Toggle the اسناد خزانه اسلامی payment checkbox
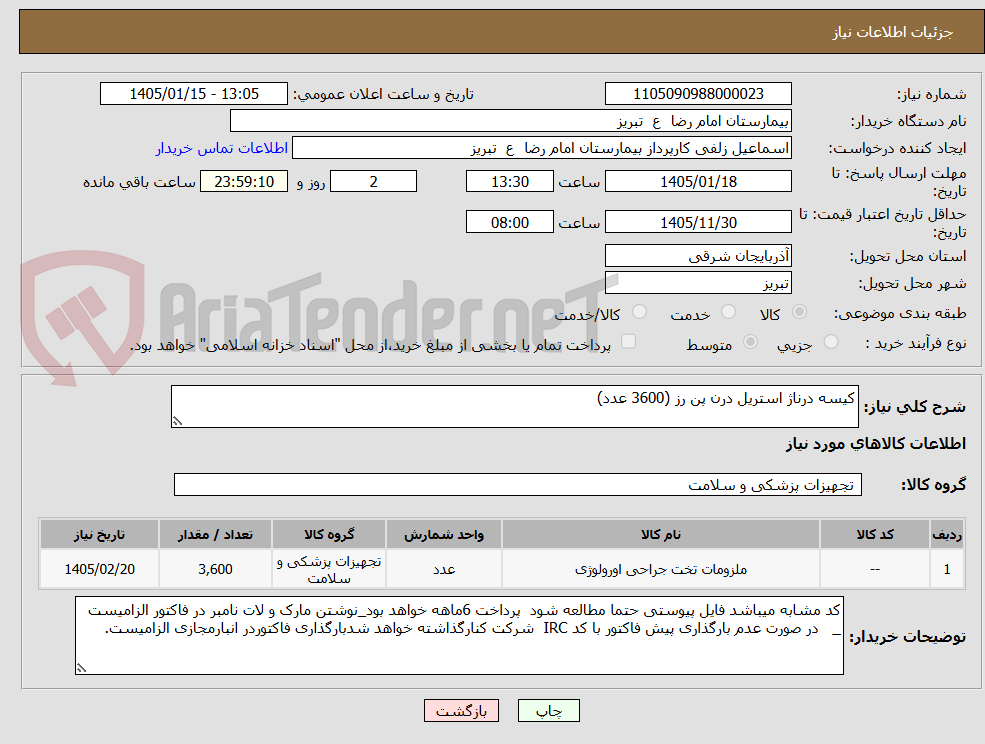The width and height of the screenshot is (985, 744). [x=628, y=342]
